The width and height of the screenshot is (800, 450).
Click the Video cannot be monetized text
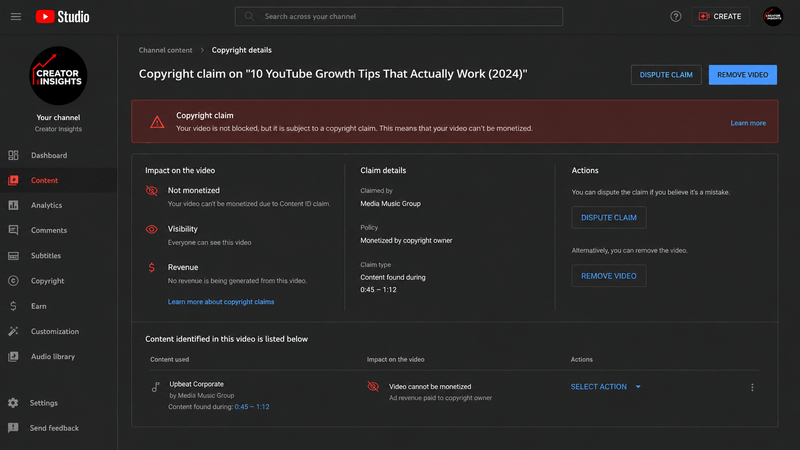click(x=430, y=386)
